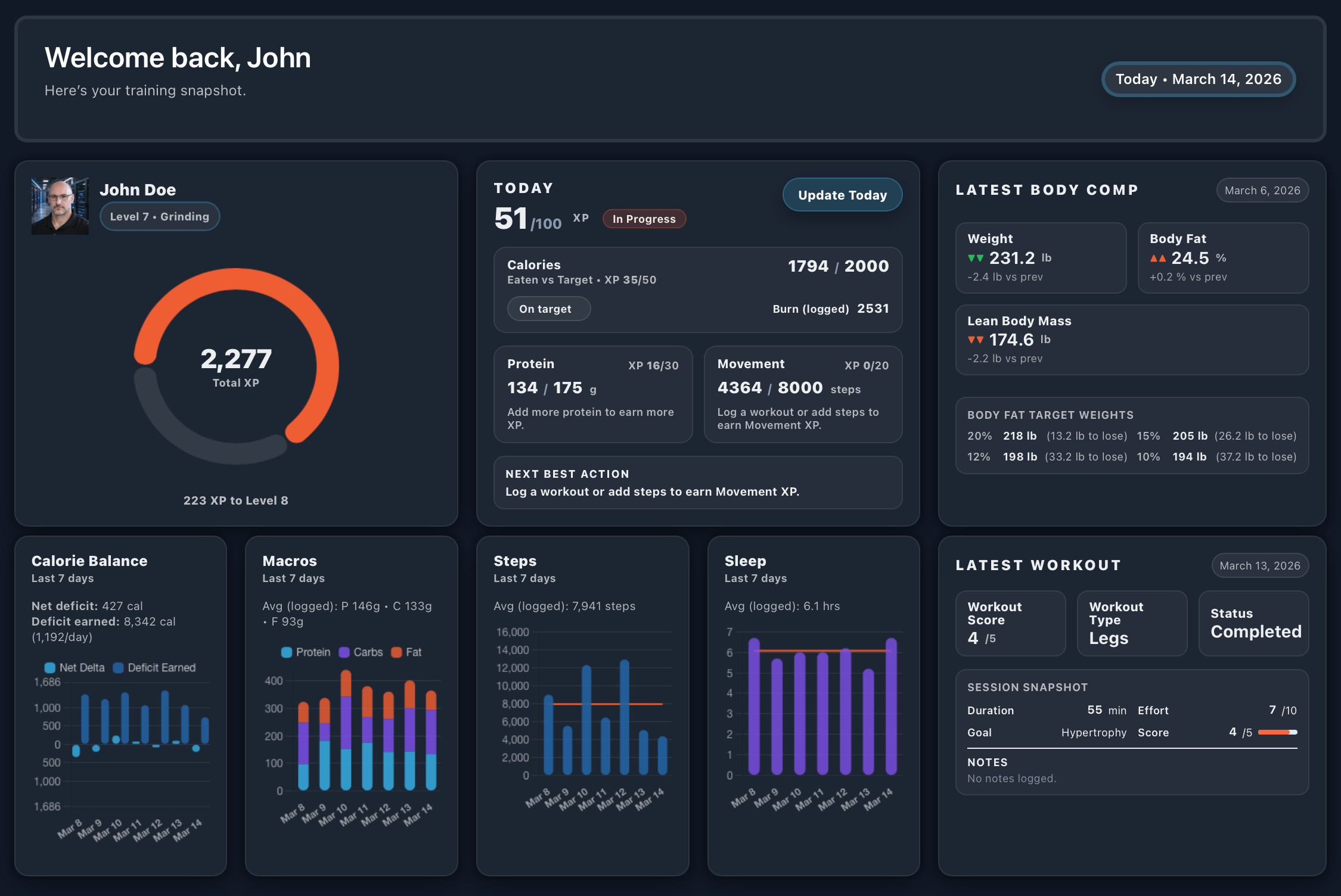Click John Doe's profile photo
The width and height of the screenshot is (1341, 896).
[x=60, y=206]
